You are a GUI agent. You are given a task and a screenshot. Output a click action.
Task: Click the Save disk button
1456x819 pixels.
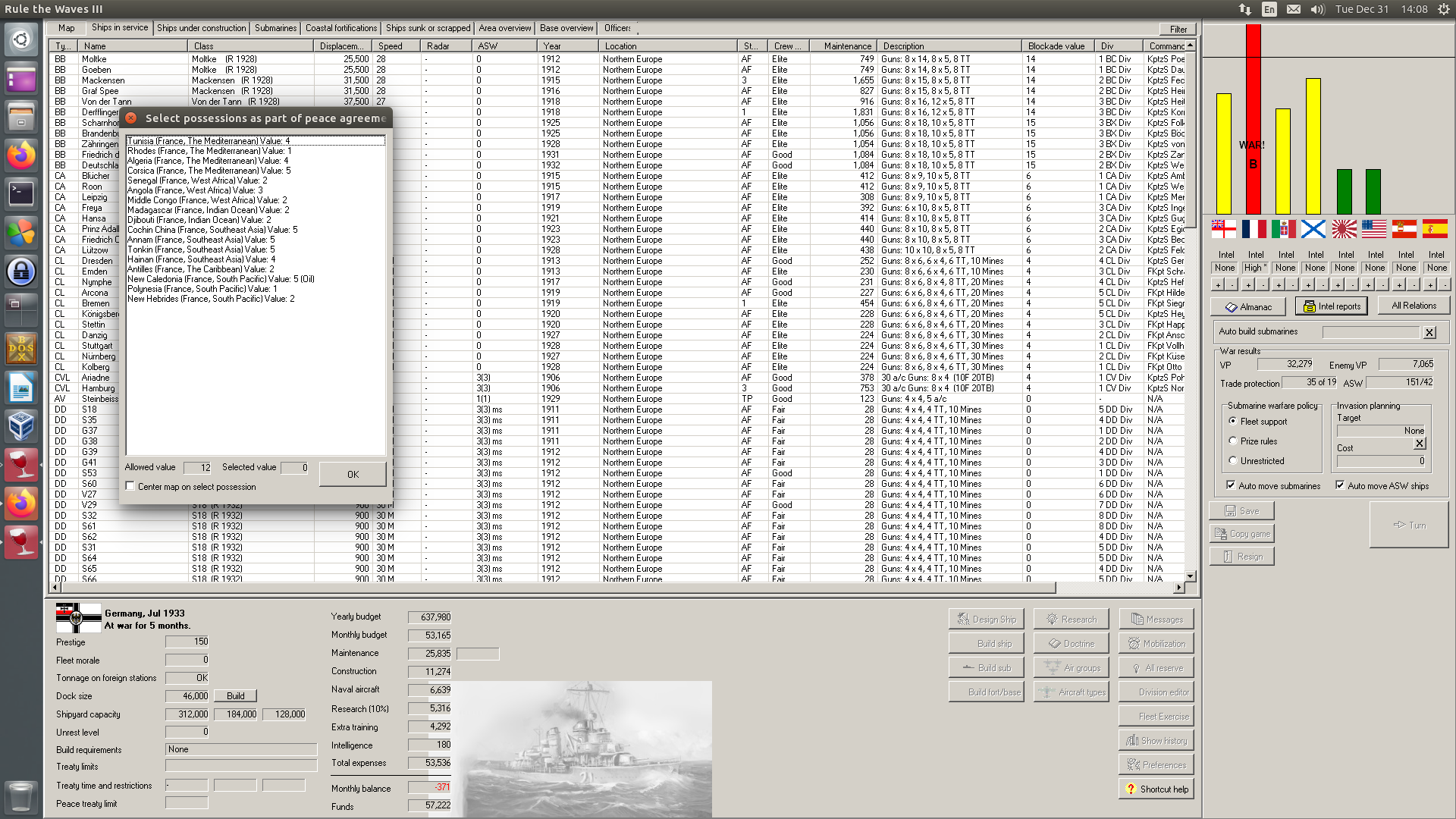pyautogui.click(x=1241, y=510)
